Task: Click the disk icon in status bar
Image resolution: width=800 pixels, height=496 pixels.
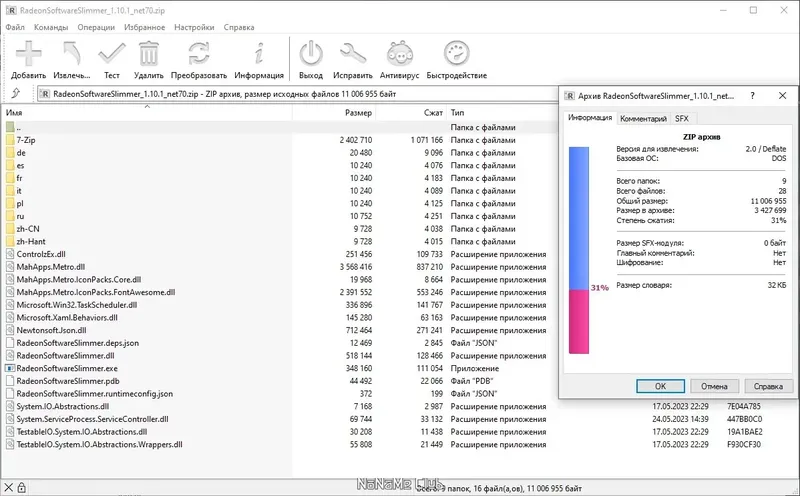Action: click(8, 488)
